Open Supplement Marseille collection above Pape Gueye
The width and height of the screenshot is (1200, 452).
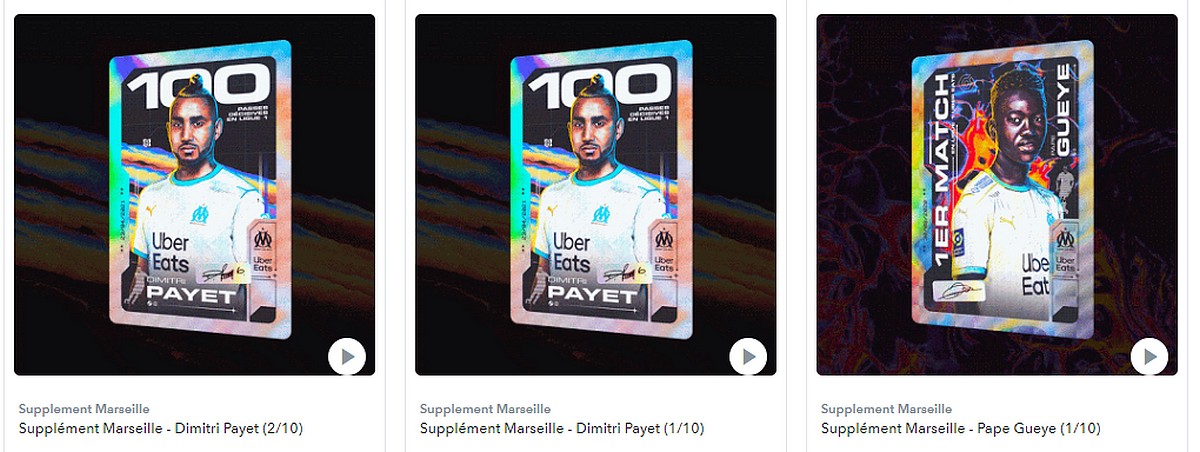(886, 409)
